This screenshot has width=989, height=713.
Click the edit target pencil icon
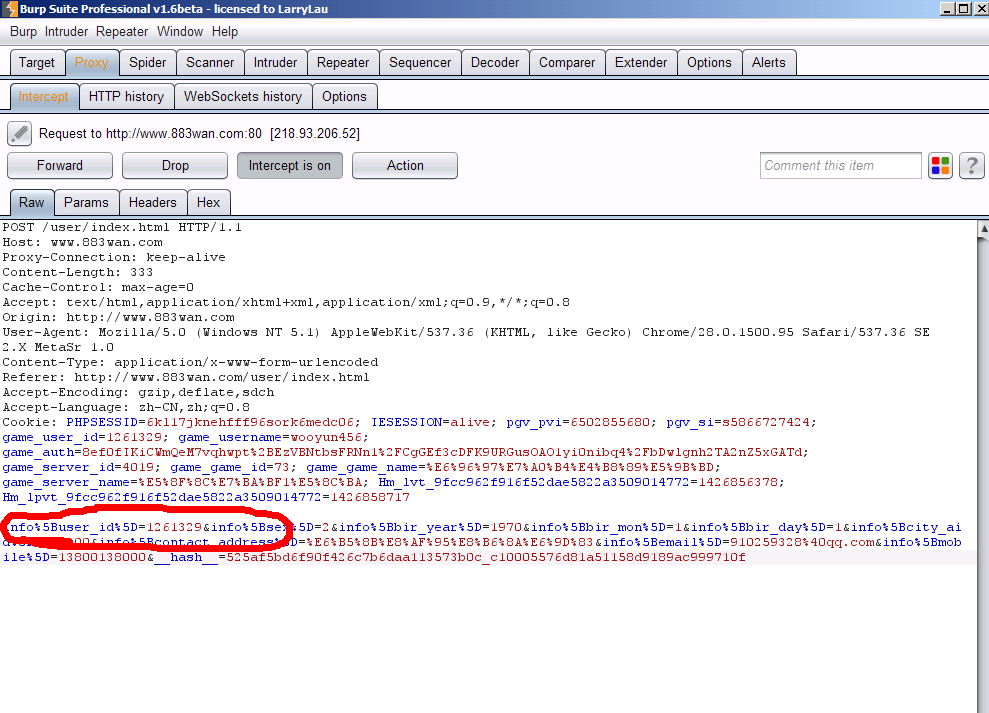click(19, 133)
